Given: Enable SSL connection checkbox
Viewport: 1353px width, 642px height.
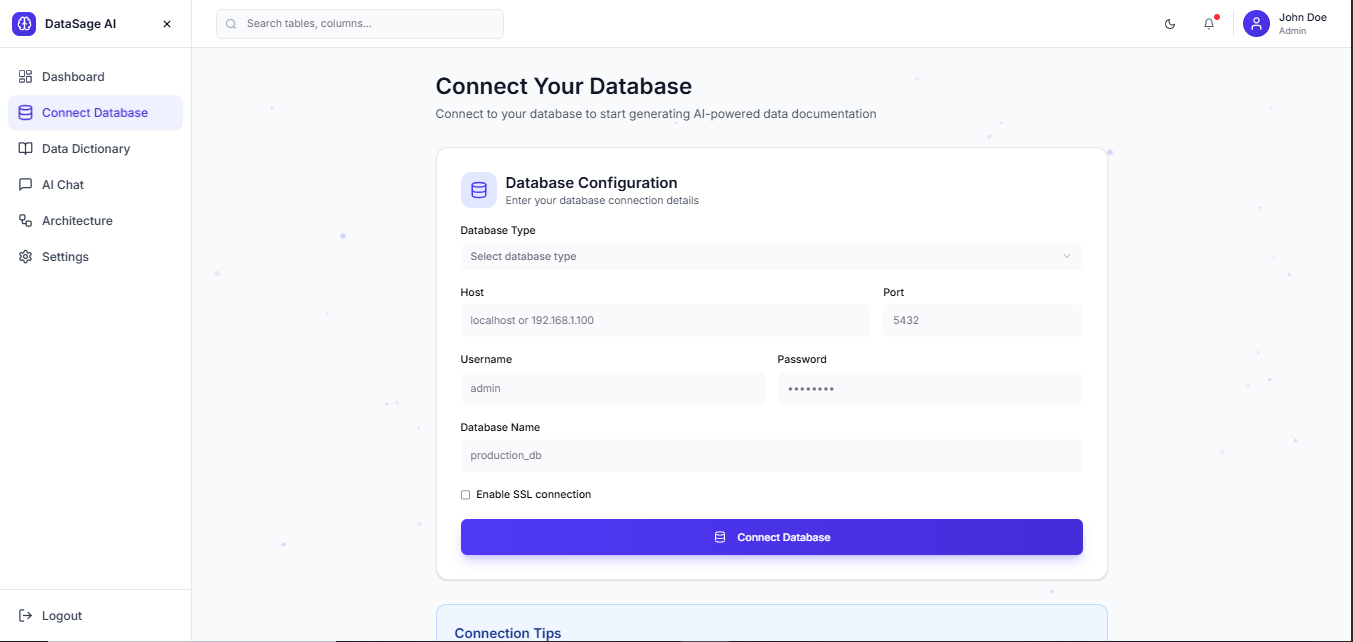Looking at the screenshot, I should click(465, 495).
